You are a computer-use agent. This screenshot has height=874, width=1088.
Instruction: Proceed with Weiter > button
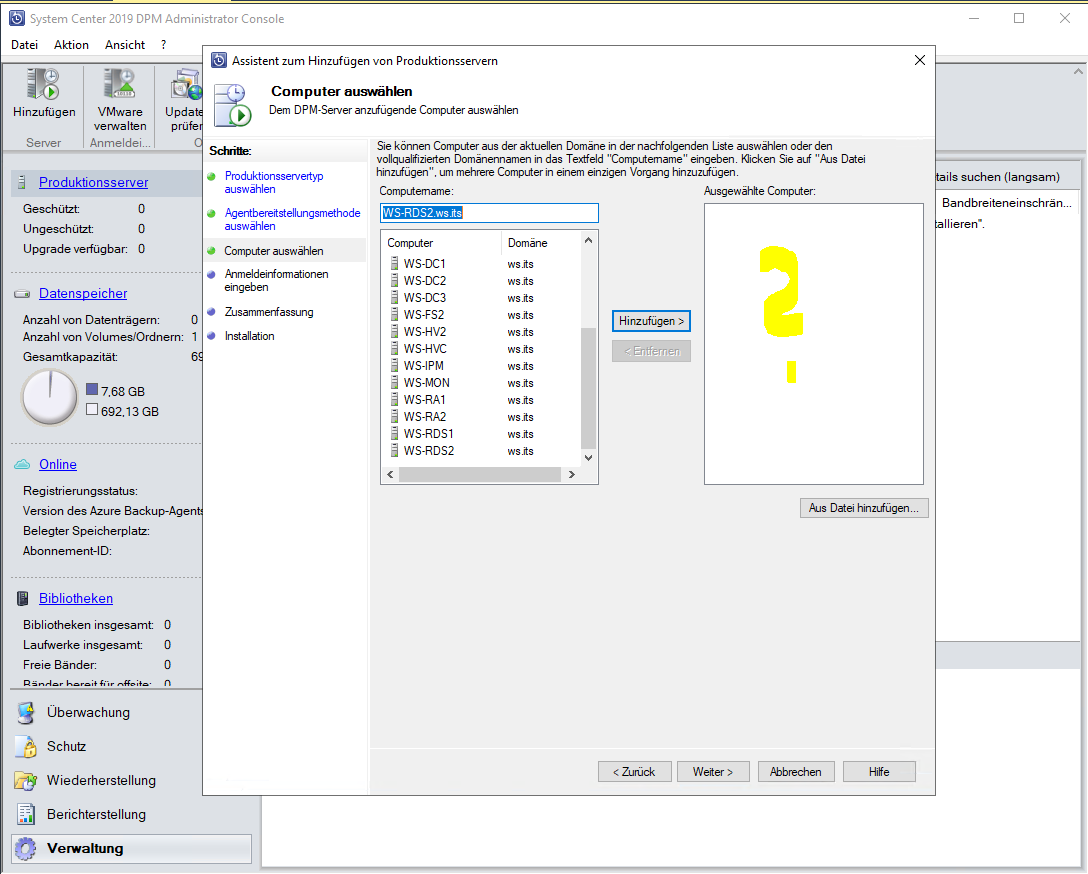point(713,772)
